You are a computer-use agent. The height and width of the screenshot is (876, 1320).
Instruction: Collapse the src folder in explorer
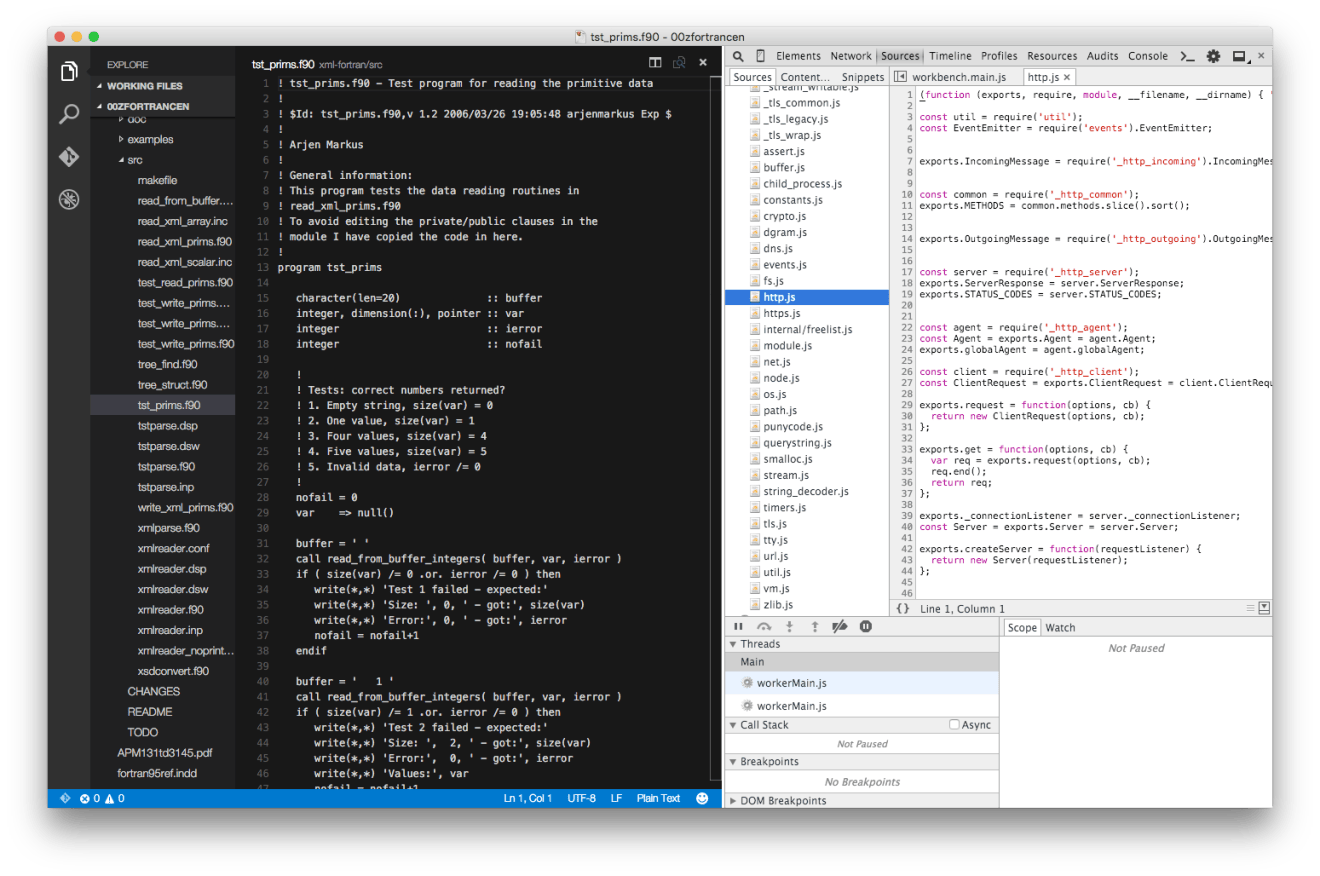pos(122,160)
